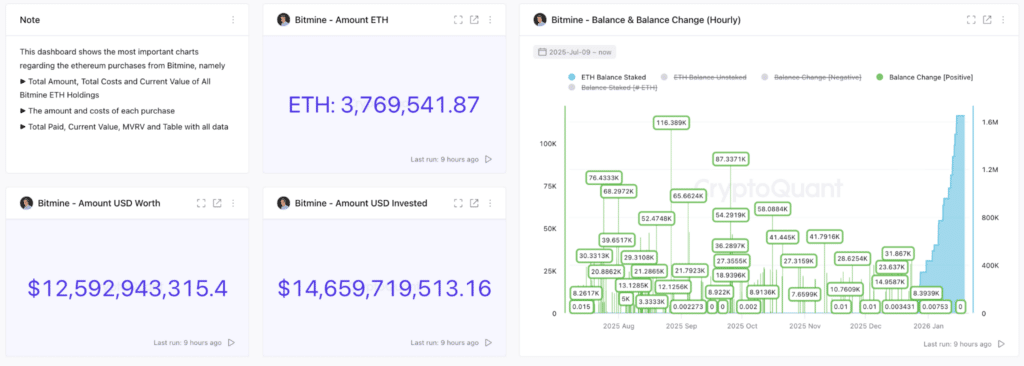1024x366 pixels.
Task: Open the Note card's three-dot menu
Action: point(233,20)
